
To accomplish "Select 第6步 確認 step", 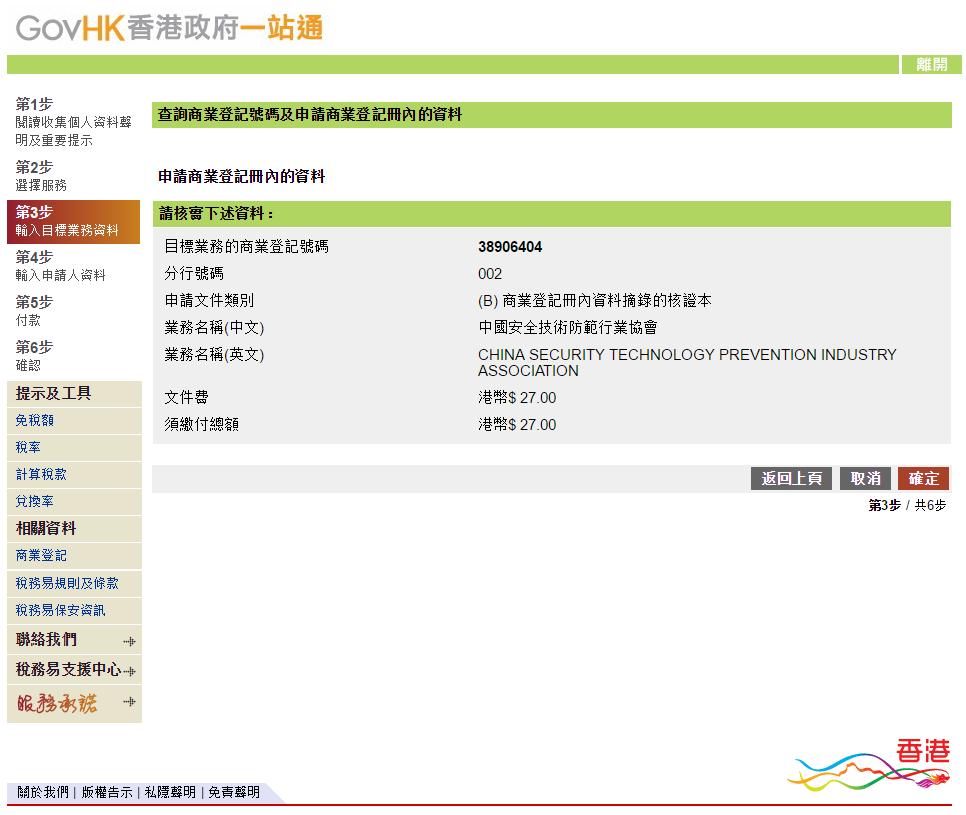I will [34, 355].
